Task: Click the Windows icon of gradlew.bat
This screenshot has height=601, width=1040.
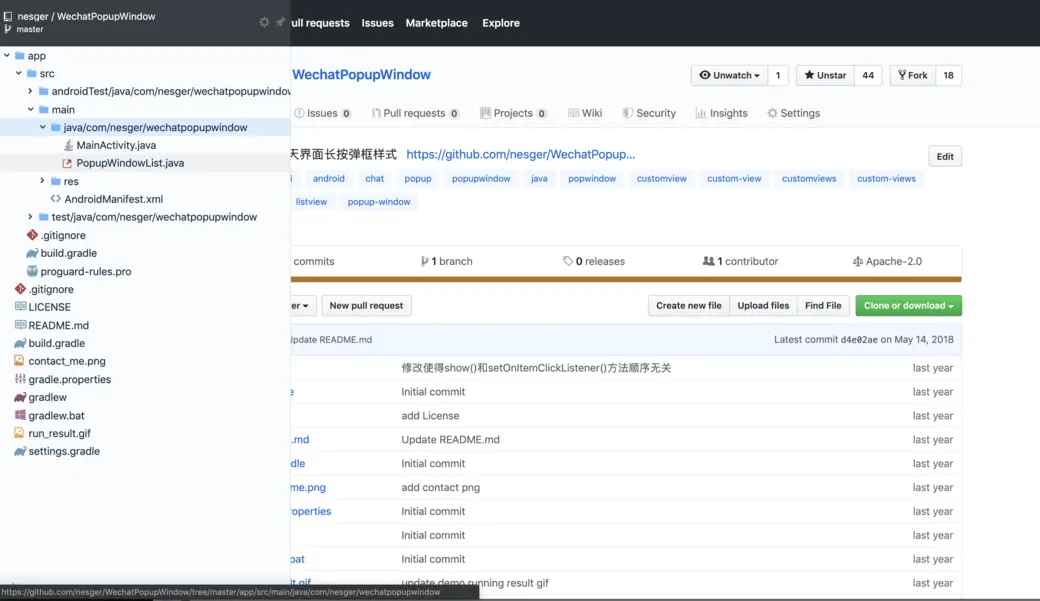Action: click(x=20, y=415)
